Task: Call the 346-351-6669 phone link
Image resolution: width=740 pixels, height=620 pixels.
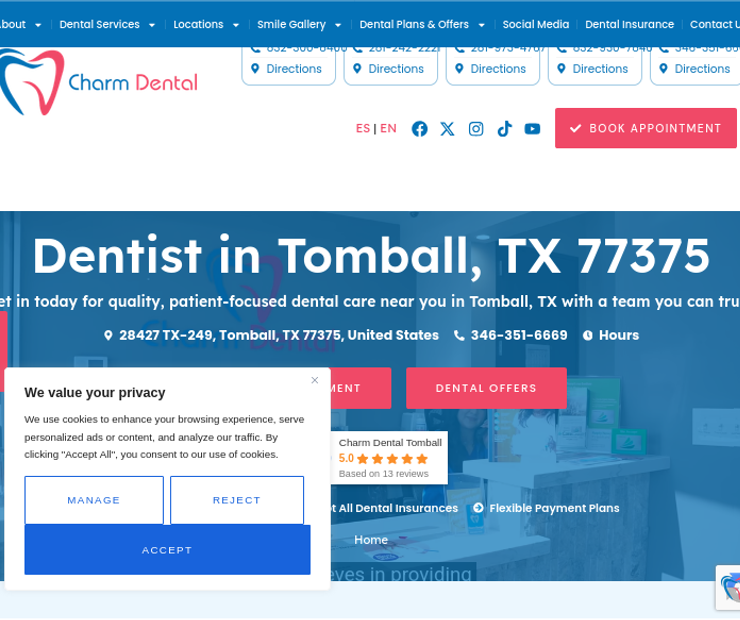Action: tap(519, 335)
